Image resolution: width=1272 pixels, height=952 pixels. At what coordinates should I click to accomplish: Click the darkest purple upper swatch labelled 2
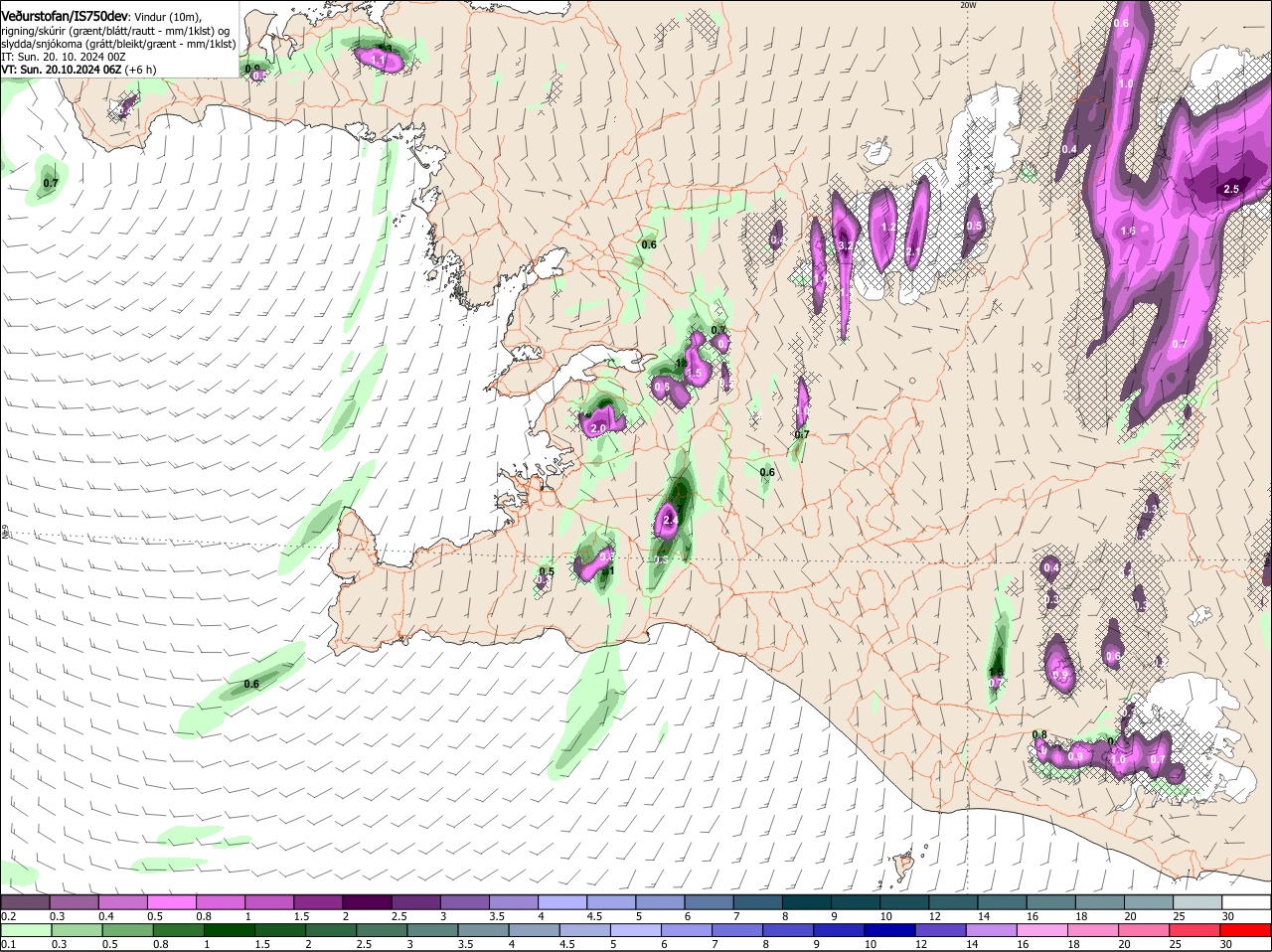(x=367, y=902)
